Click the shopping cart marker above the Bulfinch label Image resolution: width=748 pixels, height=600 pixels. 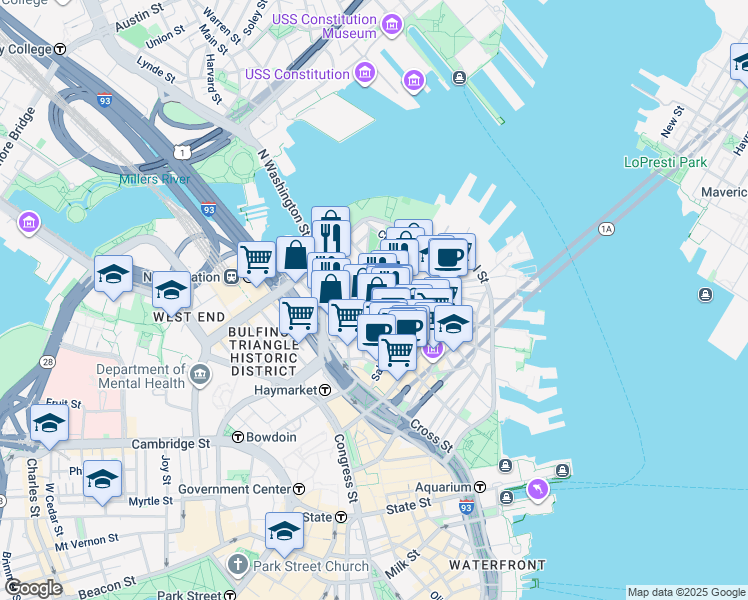click(299, 317)
